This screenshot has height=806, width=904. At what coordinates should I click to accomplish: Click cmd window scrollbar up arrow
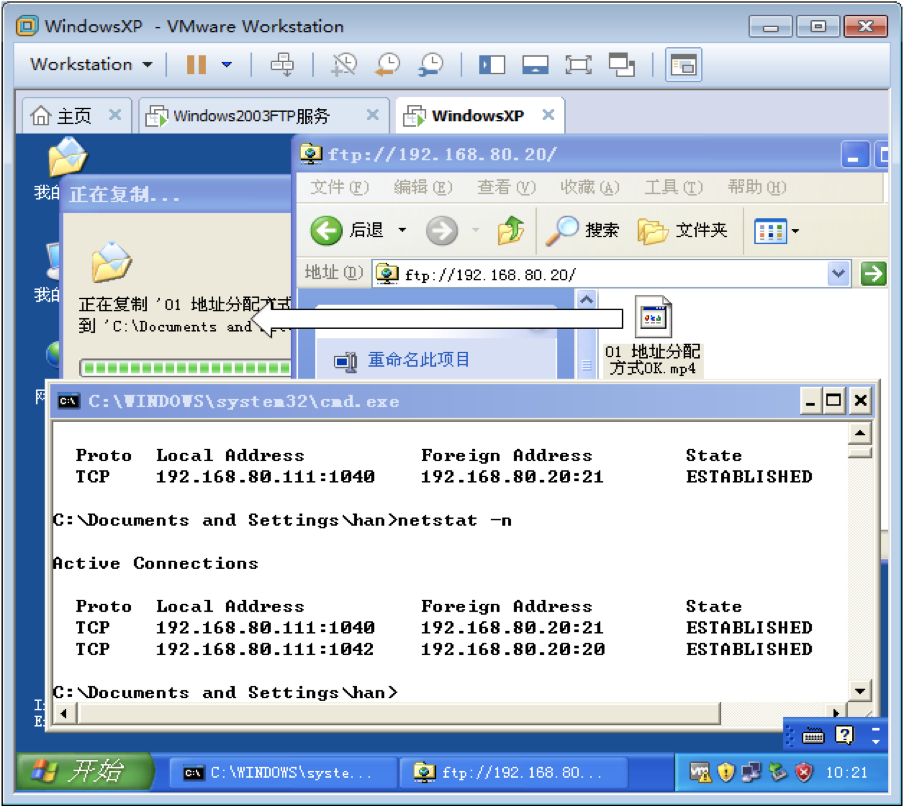click(860, 433)
